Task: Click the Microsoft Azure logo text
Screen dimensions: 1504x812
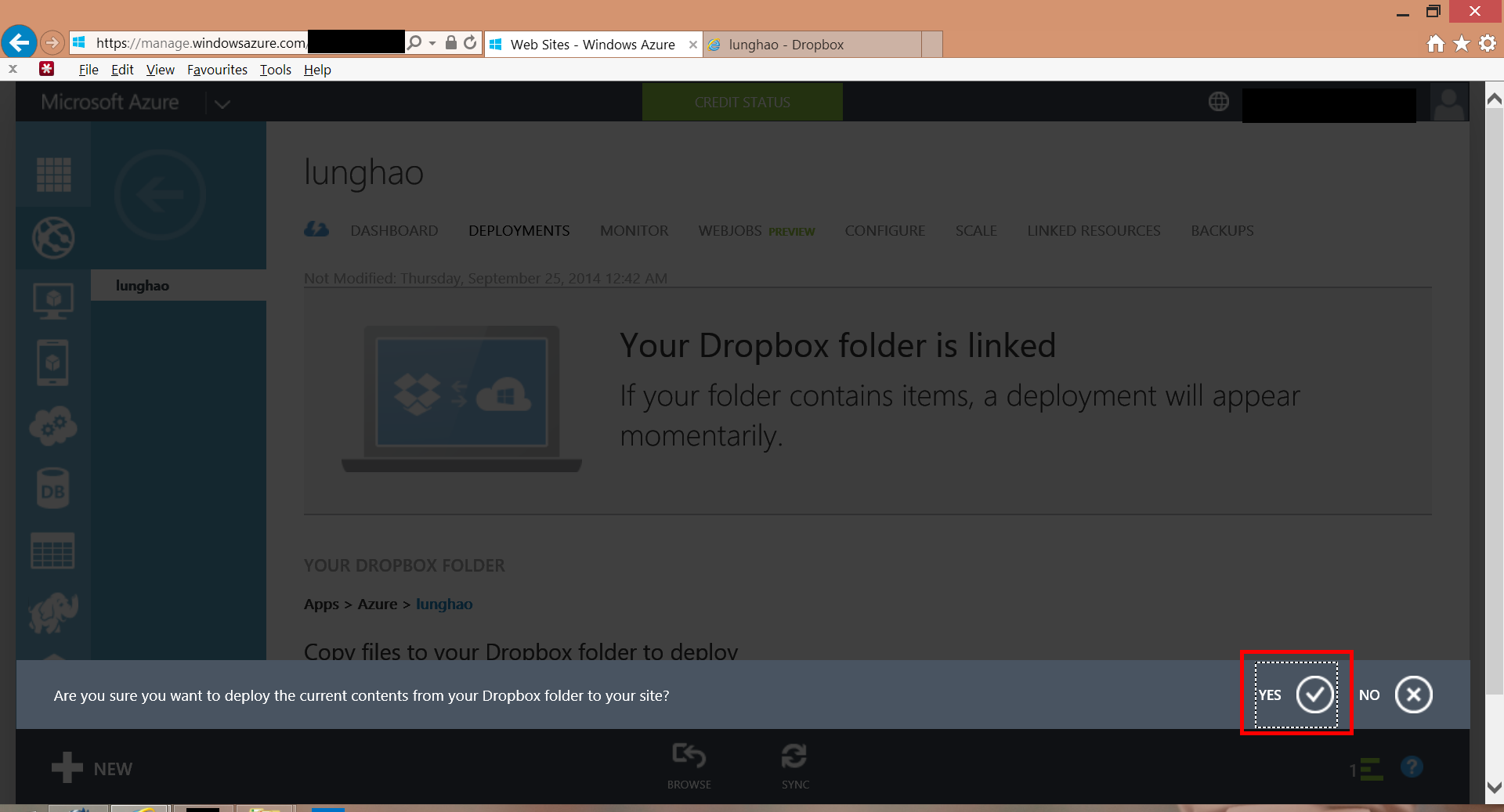Action: coord(110,103)
